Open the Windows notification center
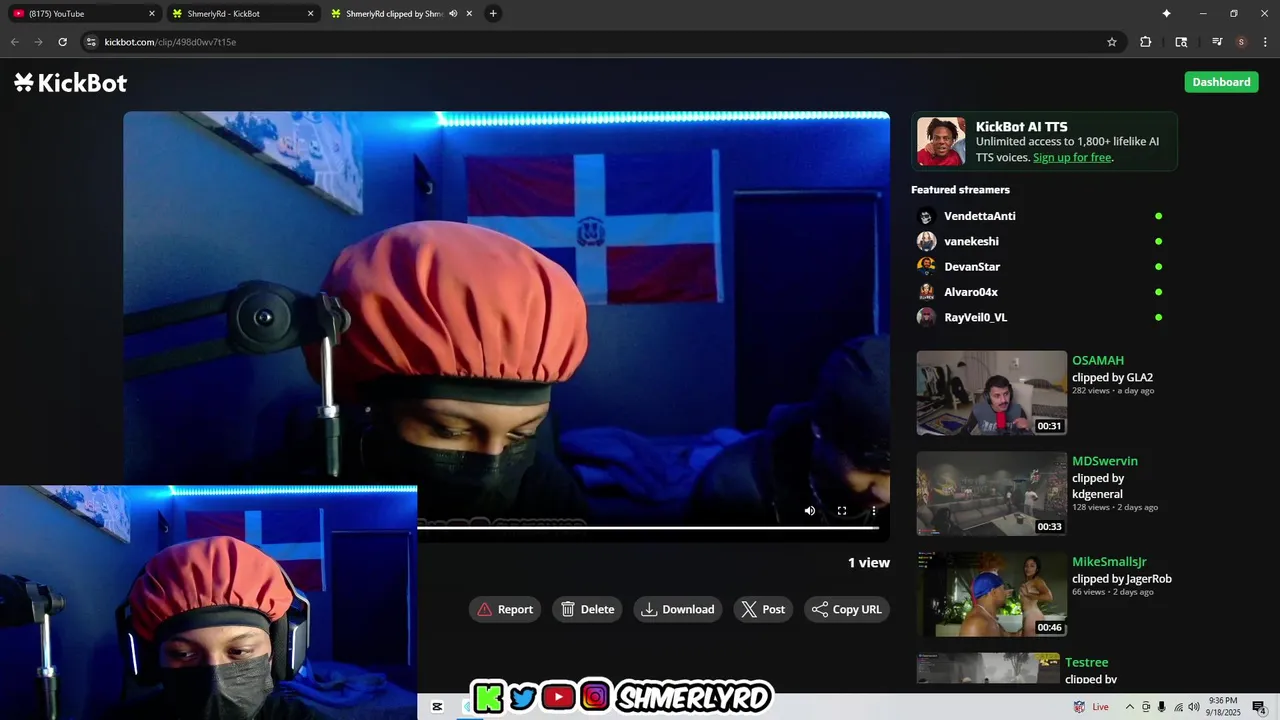The image size is (1280, 720). [1259, 707]
